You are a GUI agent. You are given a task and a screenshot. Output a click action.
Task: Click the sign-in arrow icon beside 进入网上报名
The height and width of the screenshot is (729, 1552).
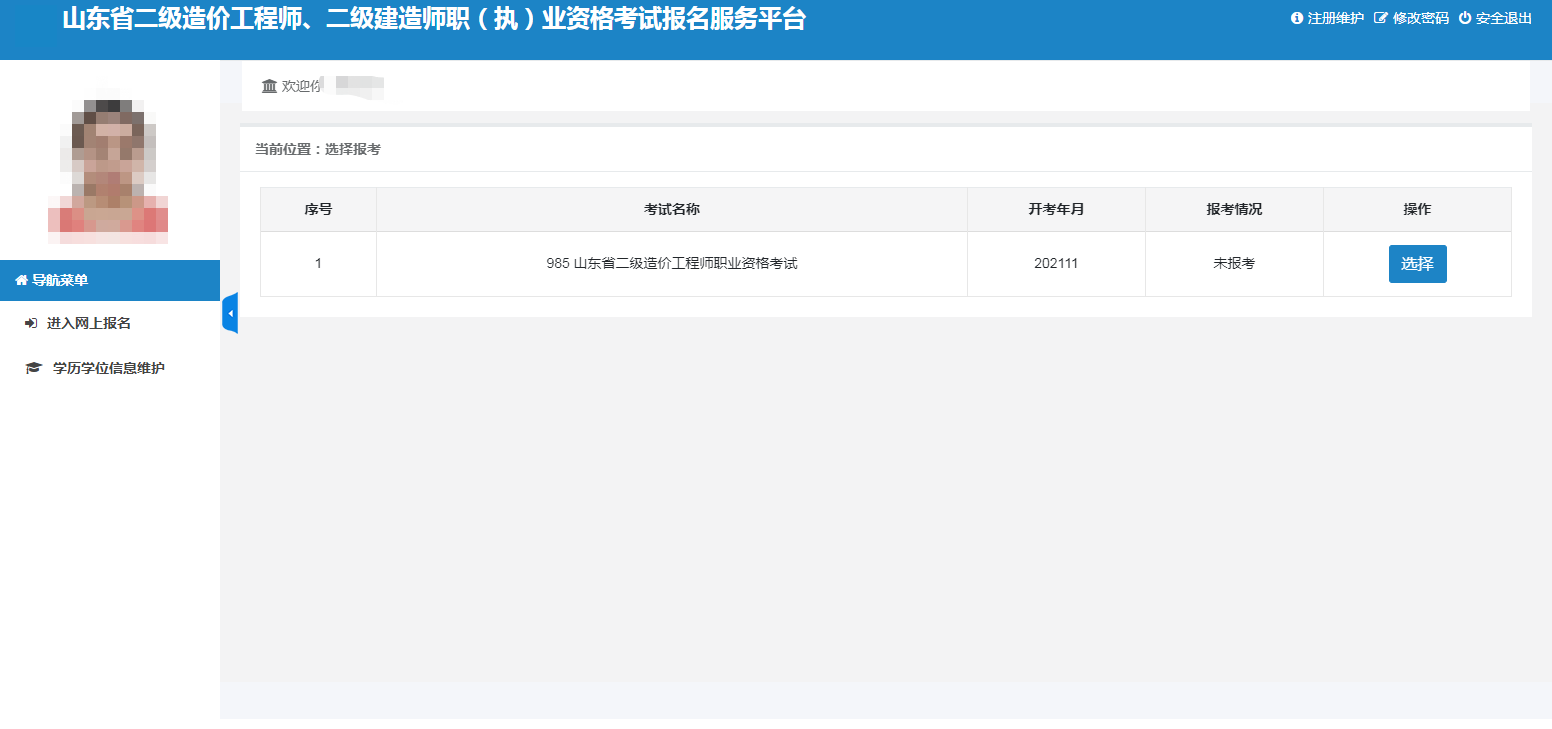(31, 323)
